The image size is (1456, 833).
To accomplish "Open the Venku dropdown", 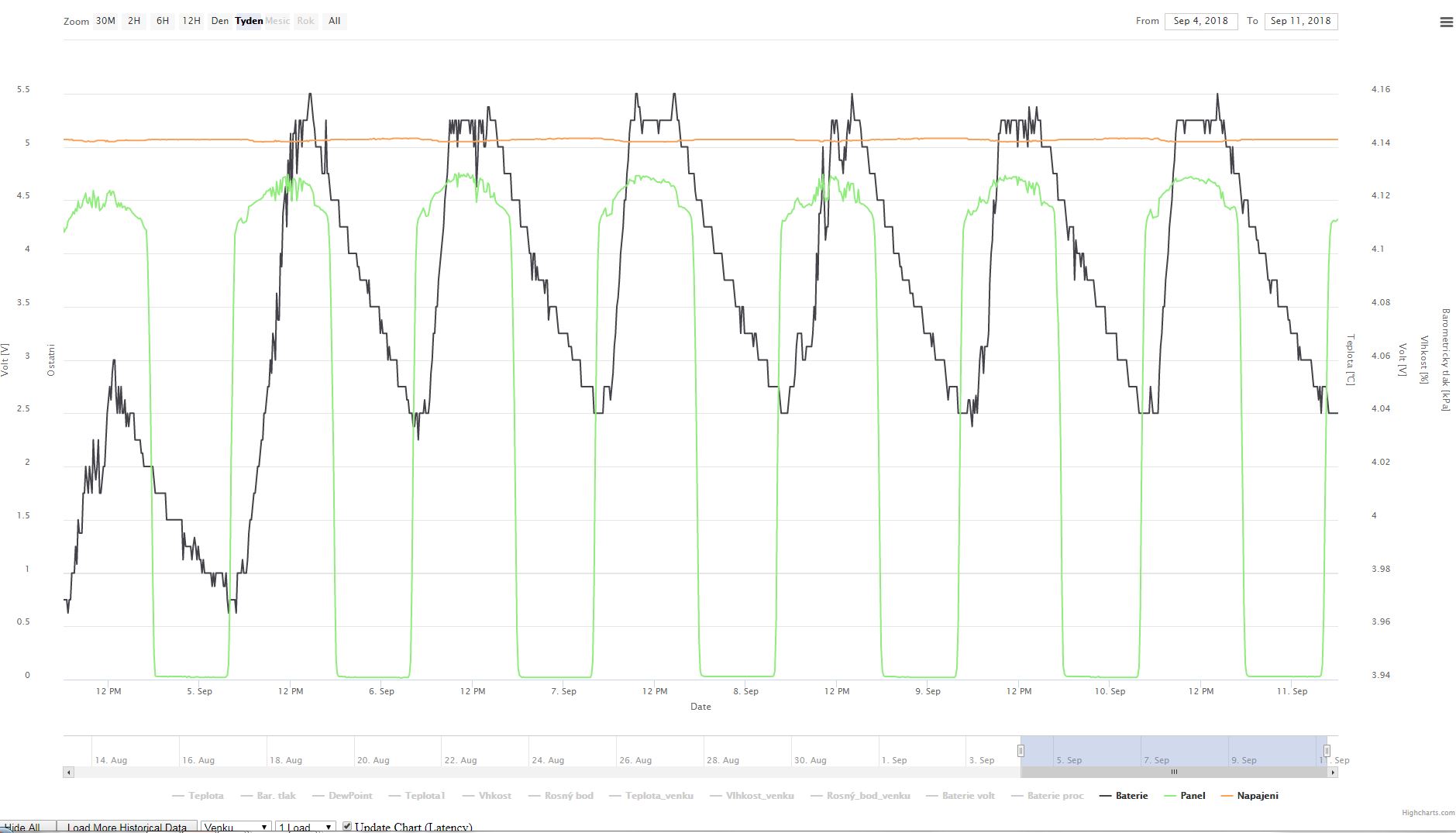I will tap(235, 827).
